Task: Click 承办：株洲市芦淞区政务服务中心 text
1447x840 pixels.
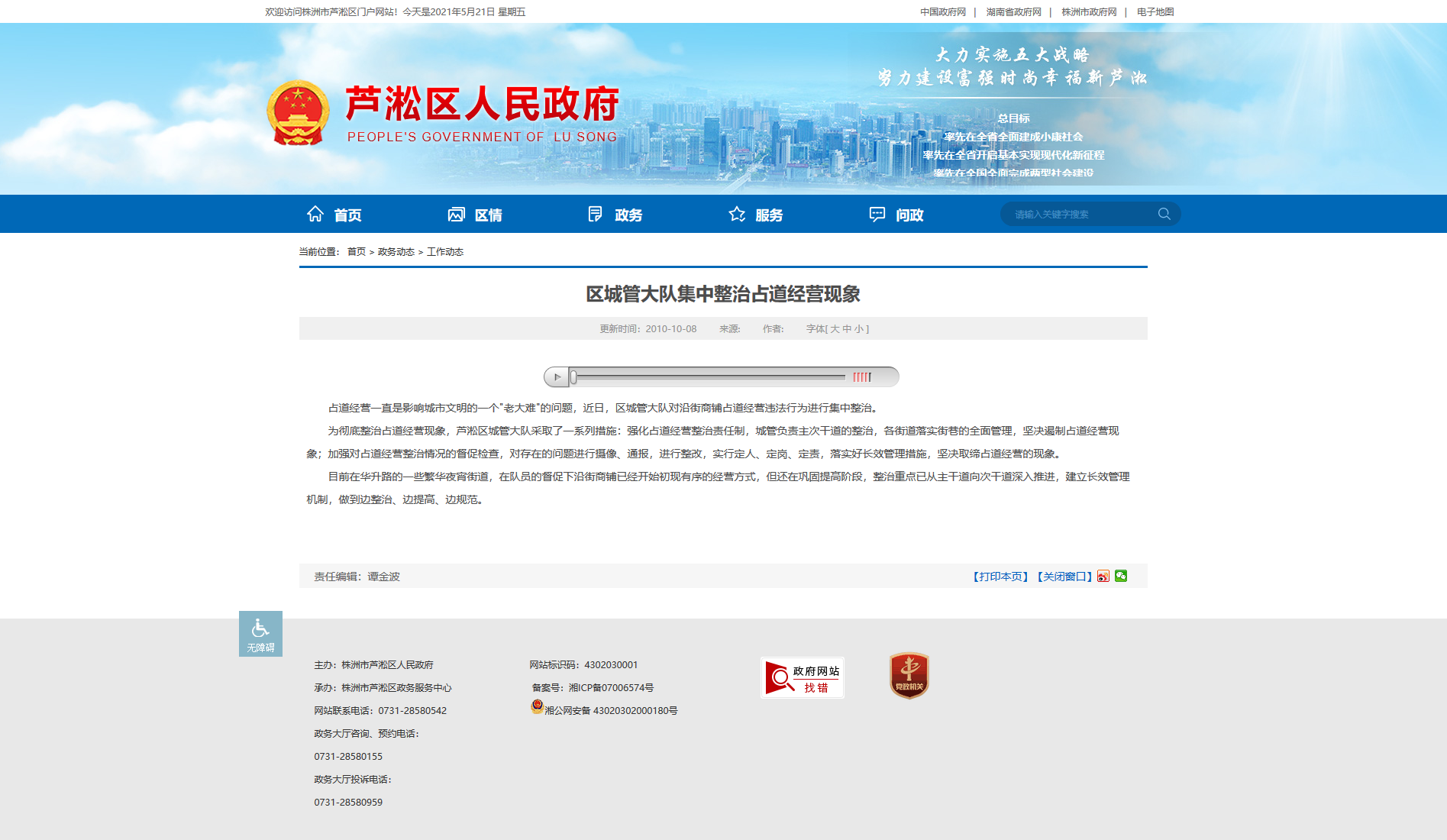Action: pos(383,687)
